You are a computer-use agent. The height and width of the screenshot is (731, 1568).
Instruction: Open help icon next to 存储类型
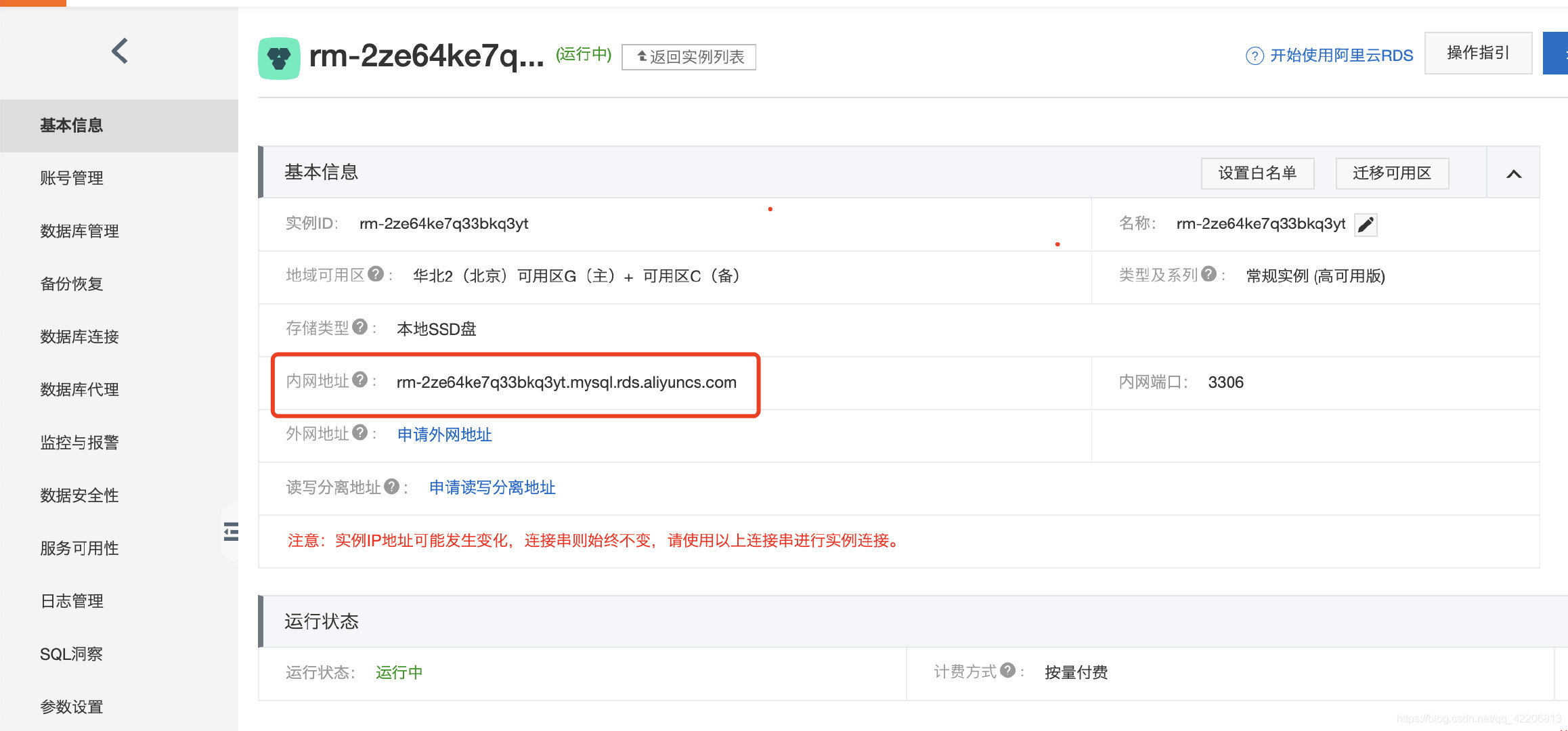[360, 327]
